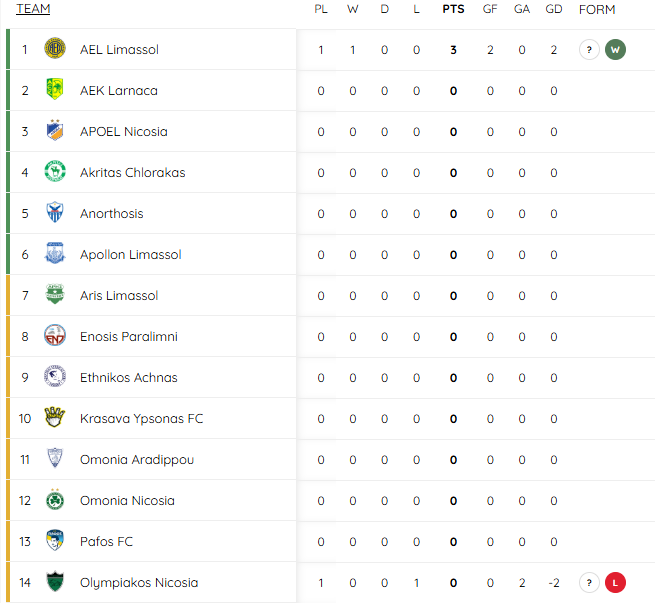Click the Olympiakos Nicosia club crest
The height and width of the screenshot is (603, 655).
tap(55, 581)
